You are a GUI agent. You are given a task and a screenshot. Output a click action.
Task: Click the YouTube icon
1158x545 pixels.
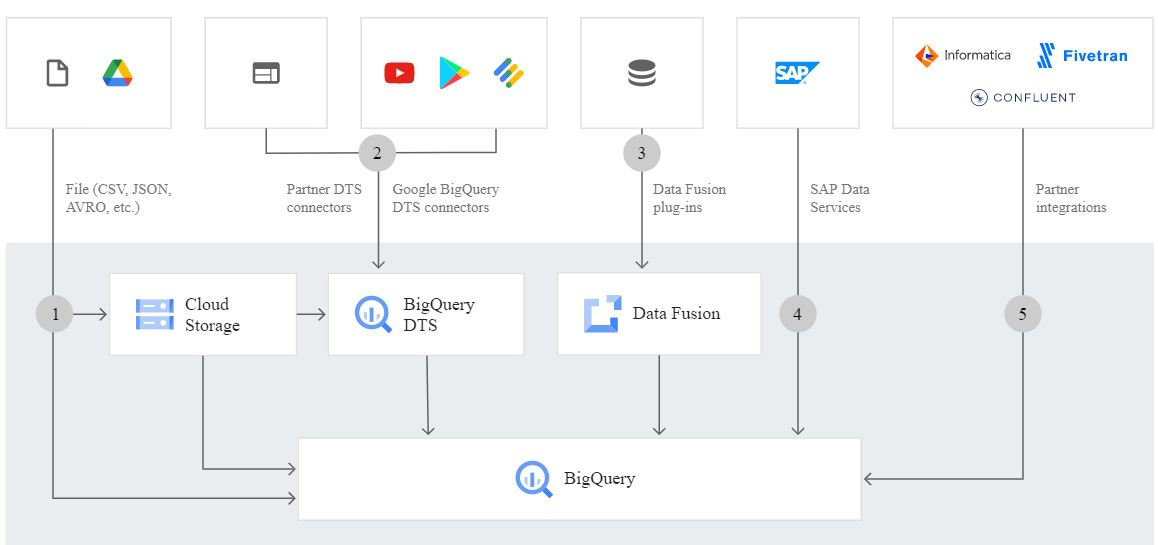(x=399, y=73)
